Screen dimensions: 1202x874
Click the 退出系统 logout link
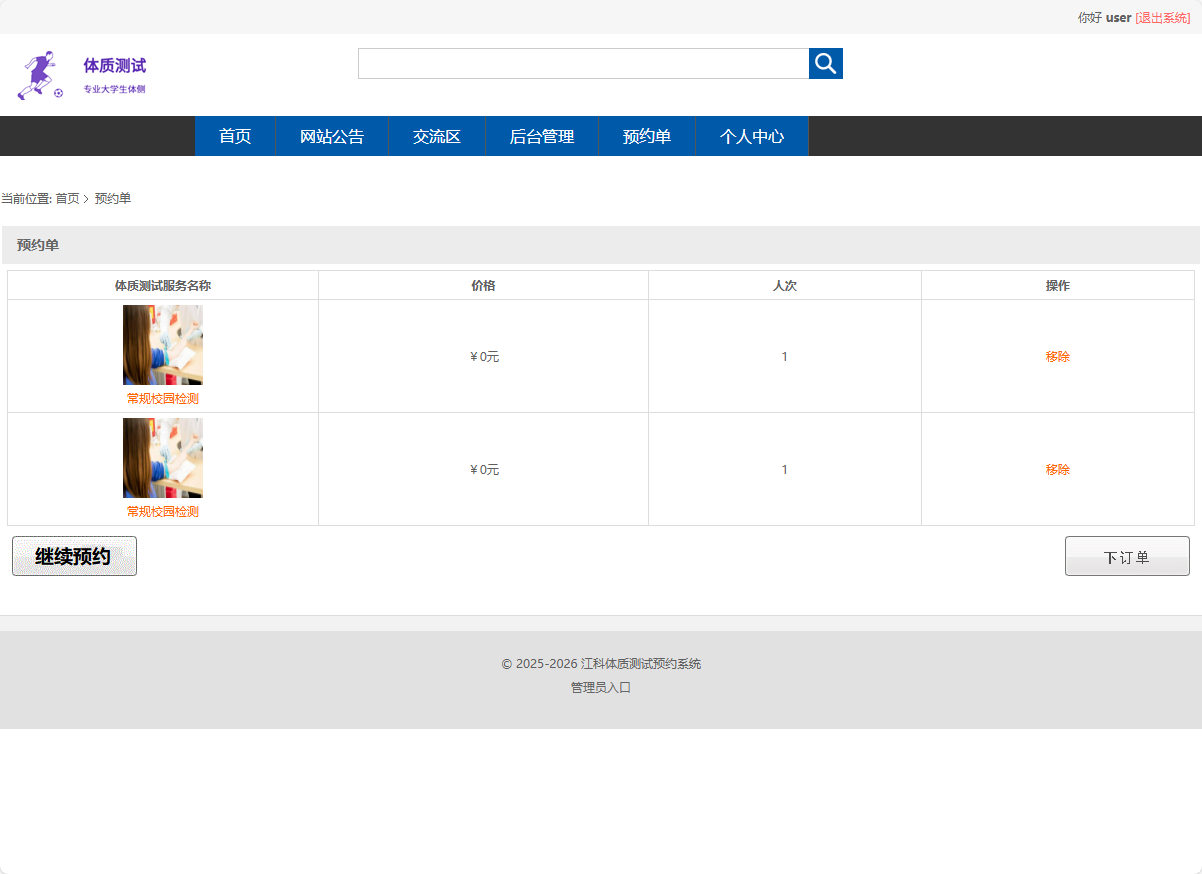(1163, 18)
